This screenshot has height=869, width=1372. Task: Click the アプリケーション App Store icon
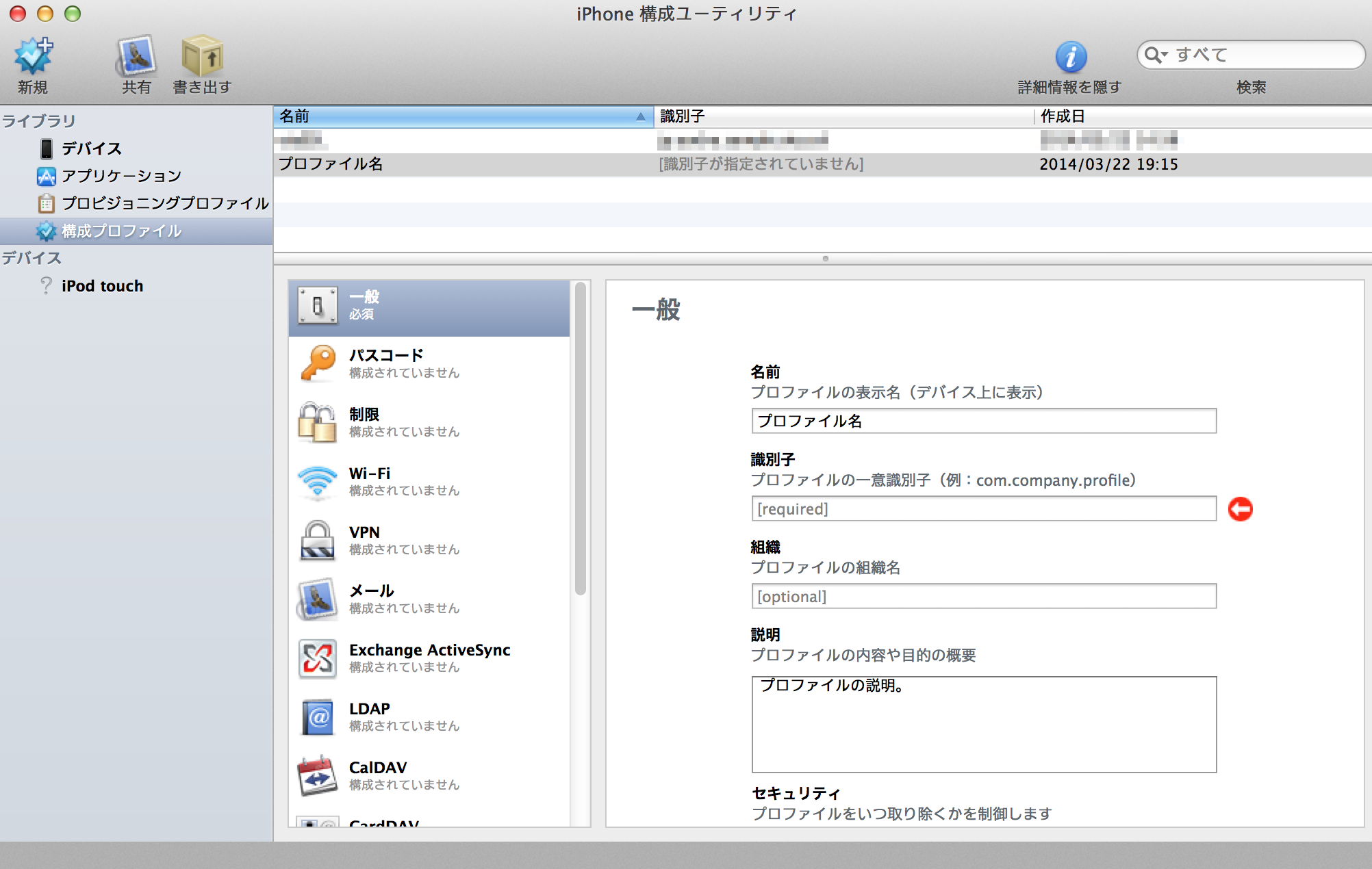(x=46, y=176)
